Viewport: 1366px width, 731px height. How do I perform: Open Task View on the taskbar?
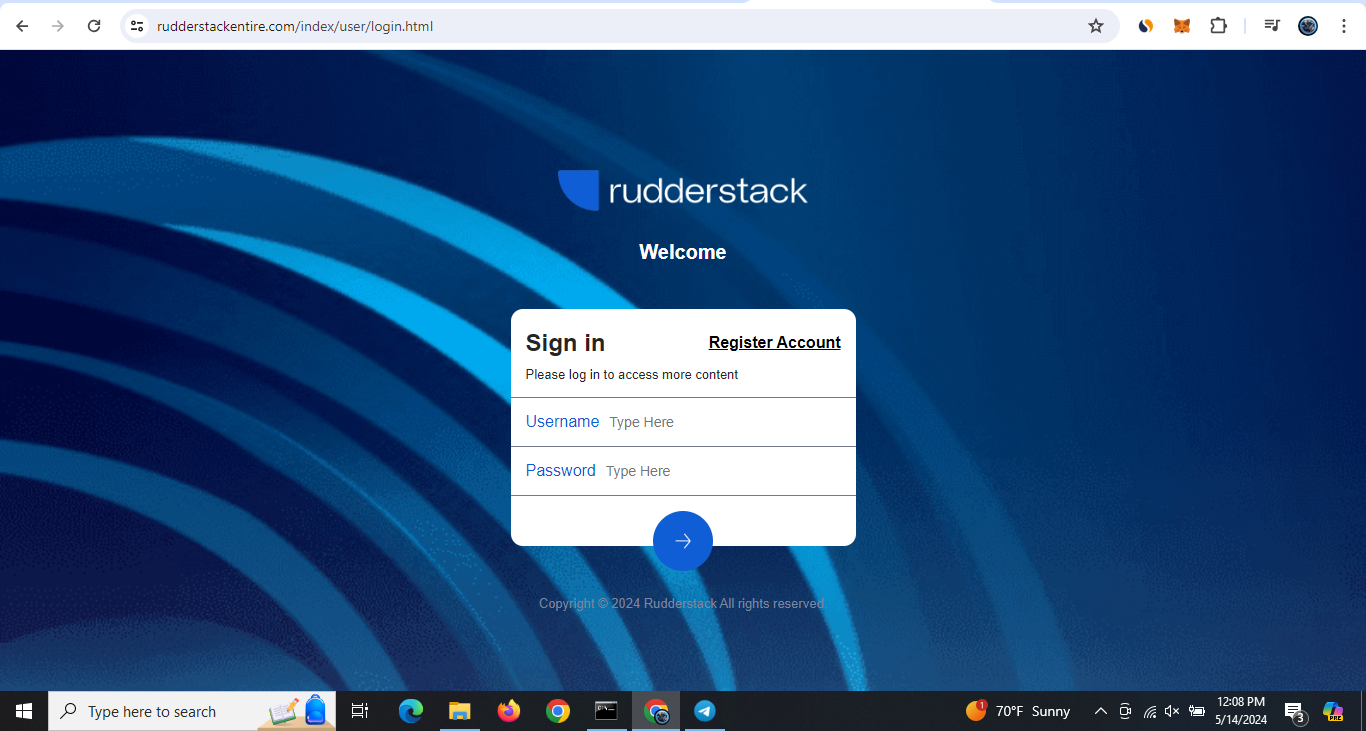pyautogui.click(x=360, y=711)
